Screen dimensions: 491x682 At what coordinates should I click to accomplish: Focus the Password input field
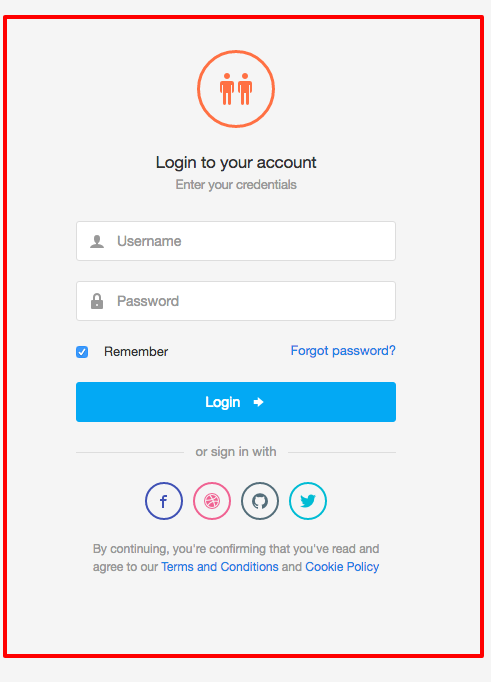(x=236, y=301)
